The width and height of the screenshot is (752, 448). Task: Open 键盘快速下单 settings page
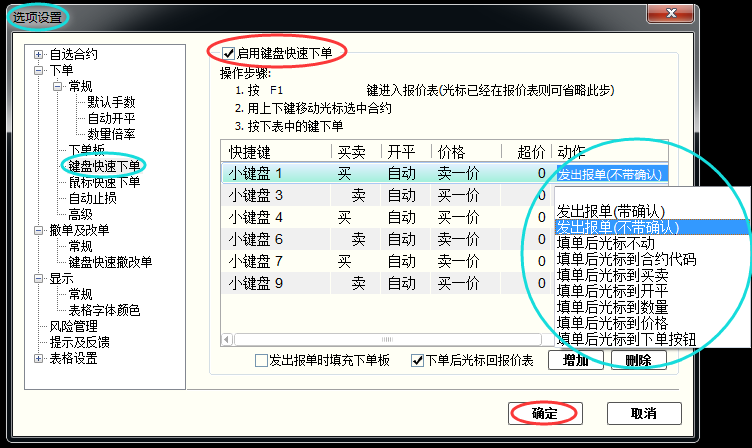pyautogui.click(x=104, y=166)
